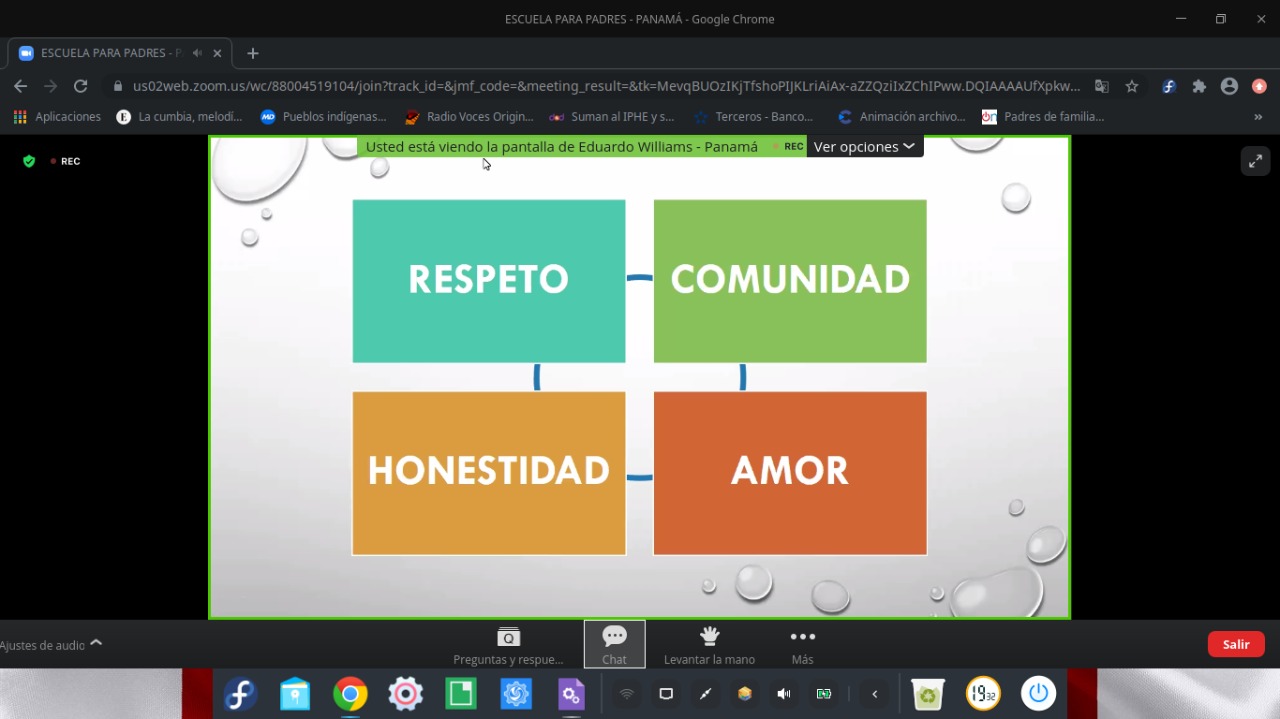Viewport: 1280px width, 719px height.
Task: Raise your hand with Levantar la mano
Action: [x=709, y=644]
